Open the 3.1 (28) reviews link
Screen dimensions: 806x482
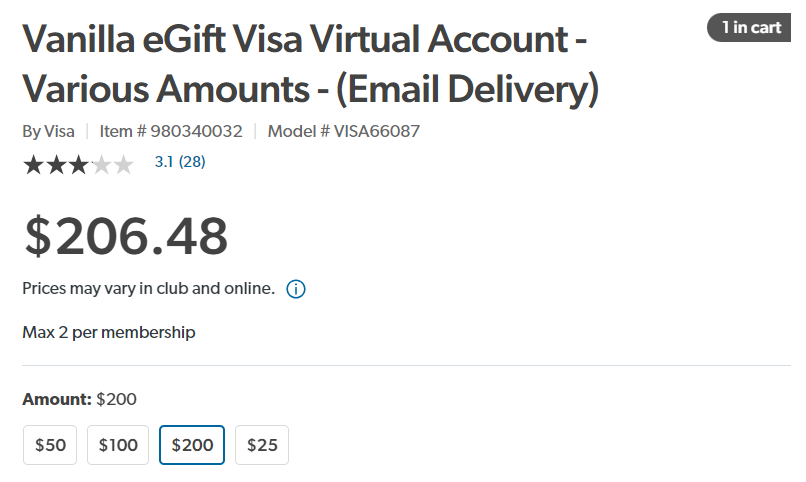[x=180, y=161]
